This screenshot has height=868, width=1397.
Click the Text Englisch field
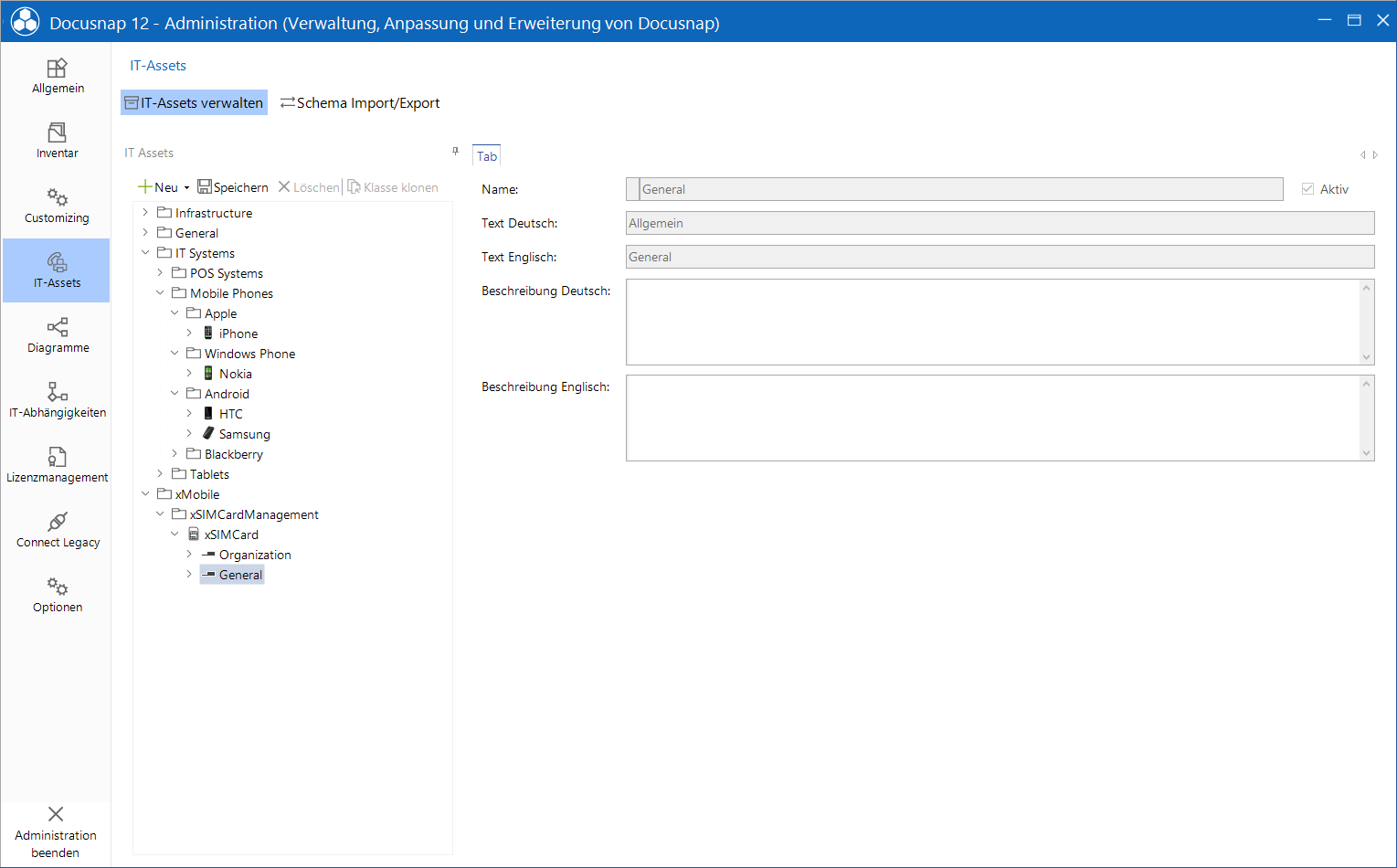click(1000, 257)
